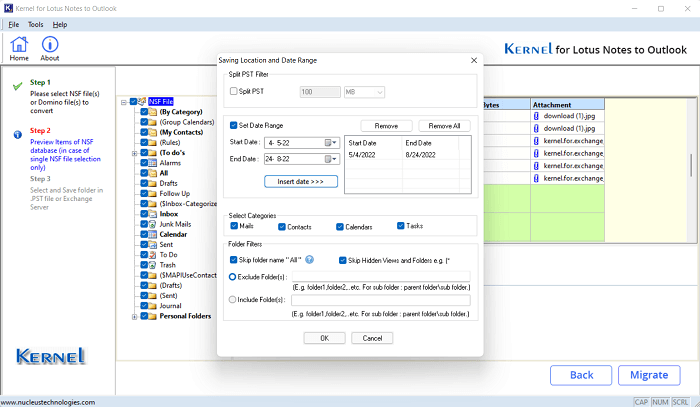
Task: Close the Saving Location and Date Range dialog
Action: (x=474, y=60)
